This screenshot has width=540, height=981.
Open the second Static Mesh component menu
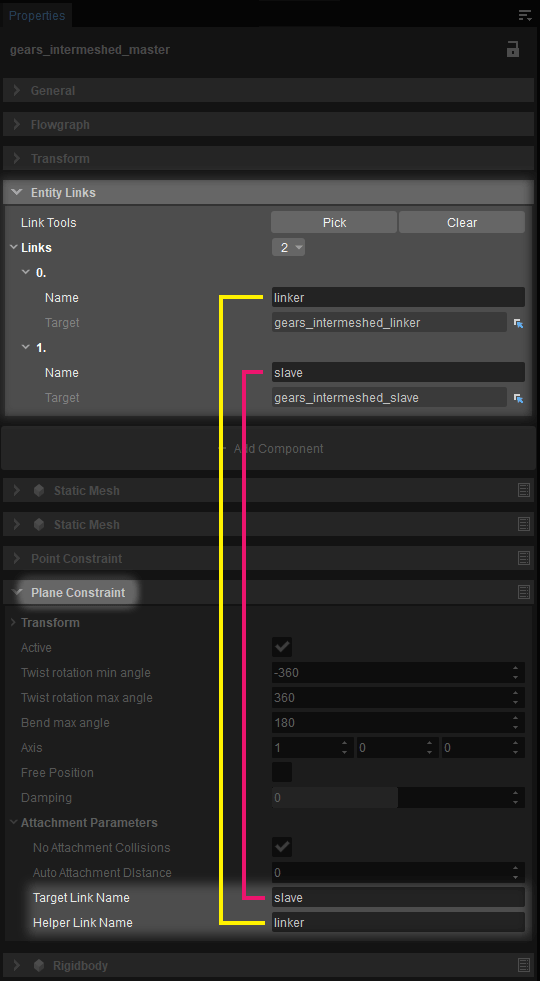(x=524, y=524)
